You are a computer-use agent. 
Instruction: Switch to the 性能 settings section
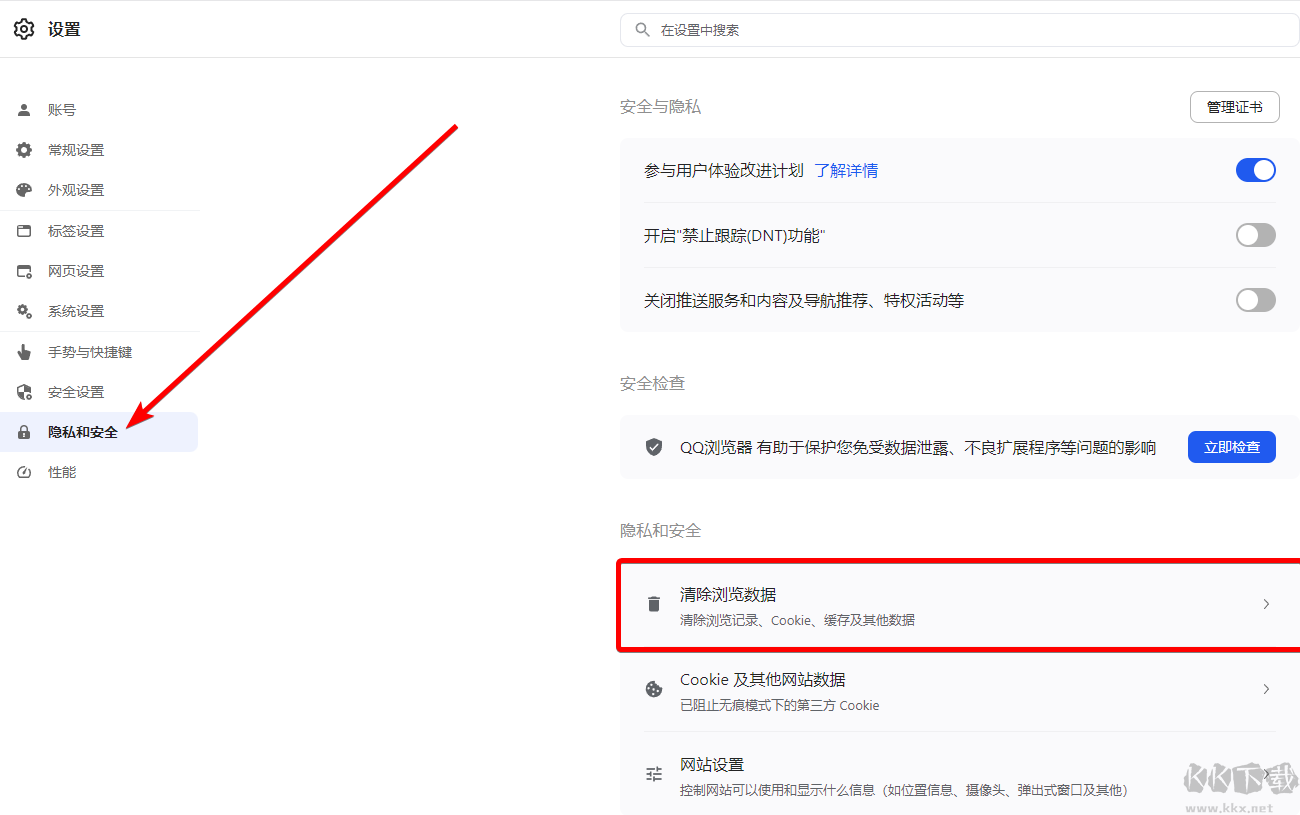61,471
